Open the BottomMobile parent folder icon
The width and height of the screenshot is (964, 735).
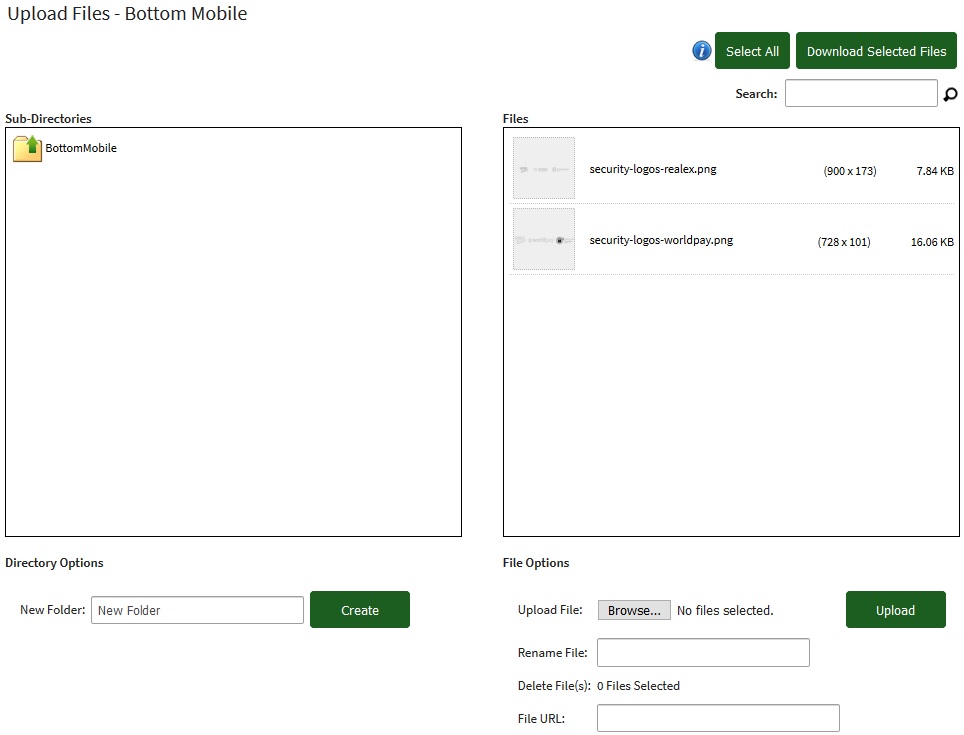coord(27,148)
